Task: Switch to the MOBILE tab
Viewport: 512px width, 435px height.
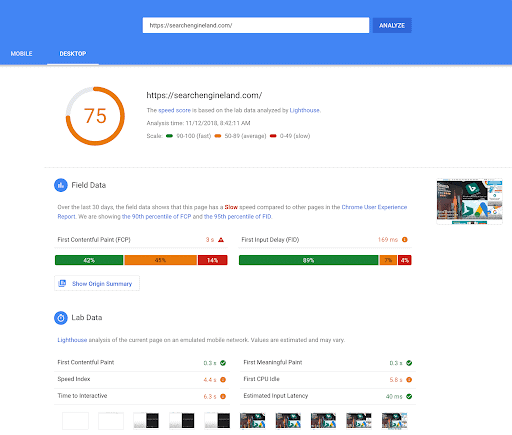Action: (x=21, y=54)
